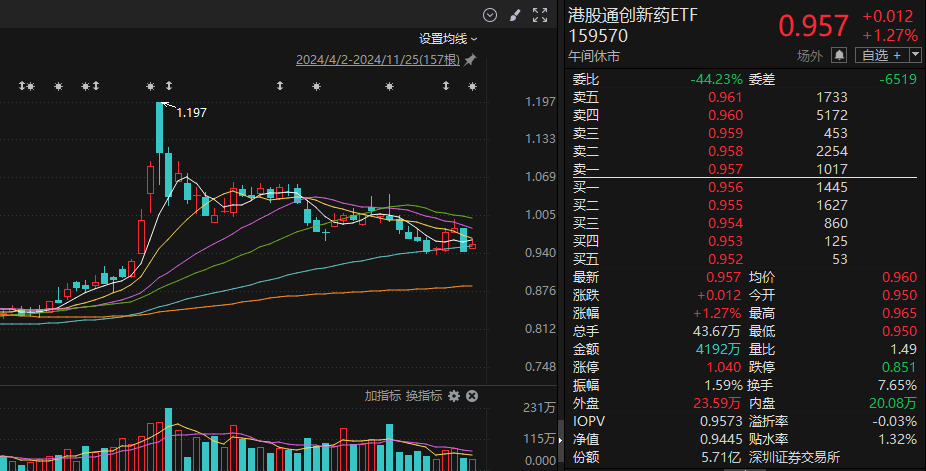Expand the 设置均线 dropdown
The width and height of the screenshot is (926, 471).
tap(448, 39)
